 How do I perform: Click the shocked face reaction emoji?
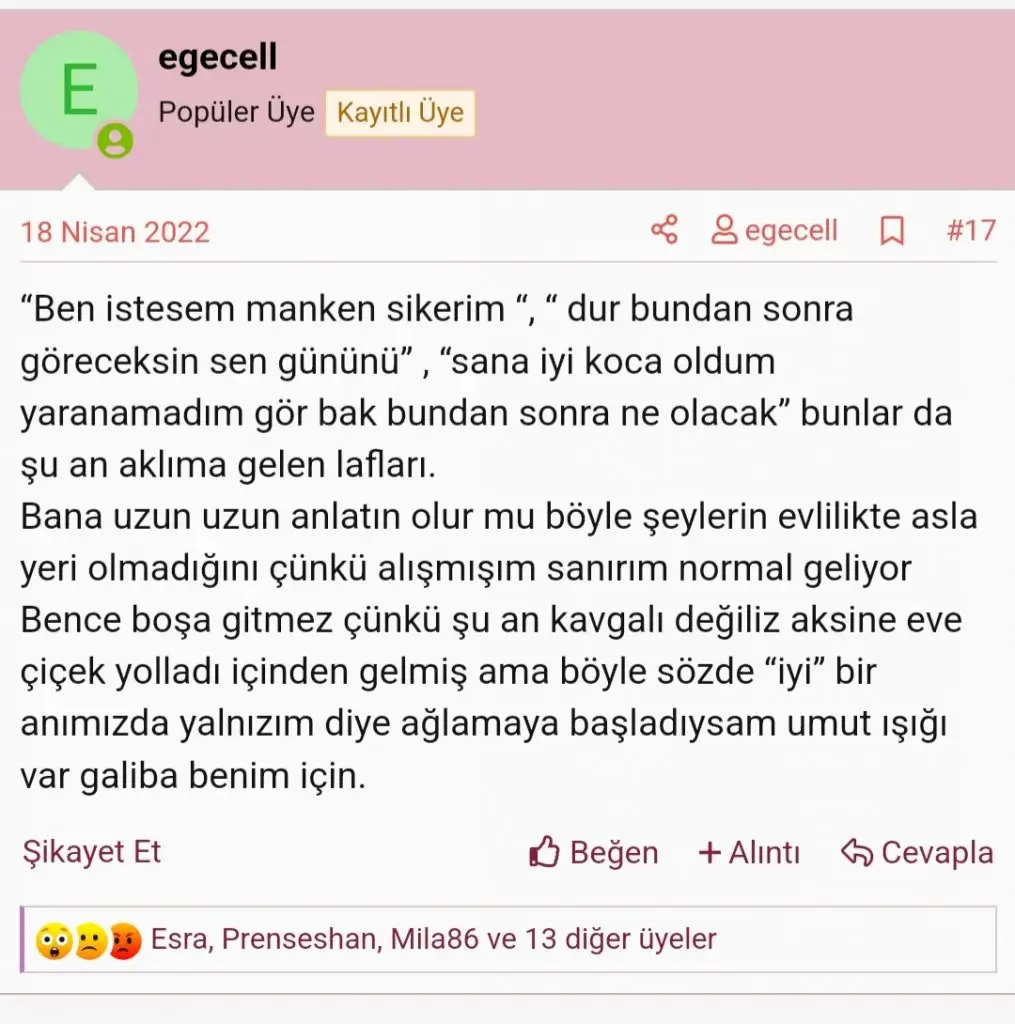[x=54, y=941]
